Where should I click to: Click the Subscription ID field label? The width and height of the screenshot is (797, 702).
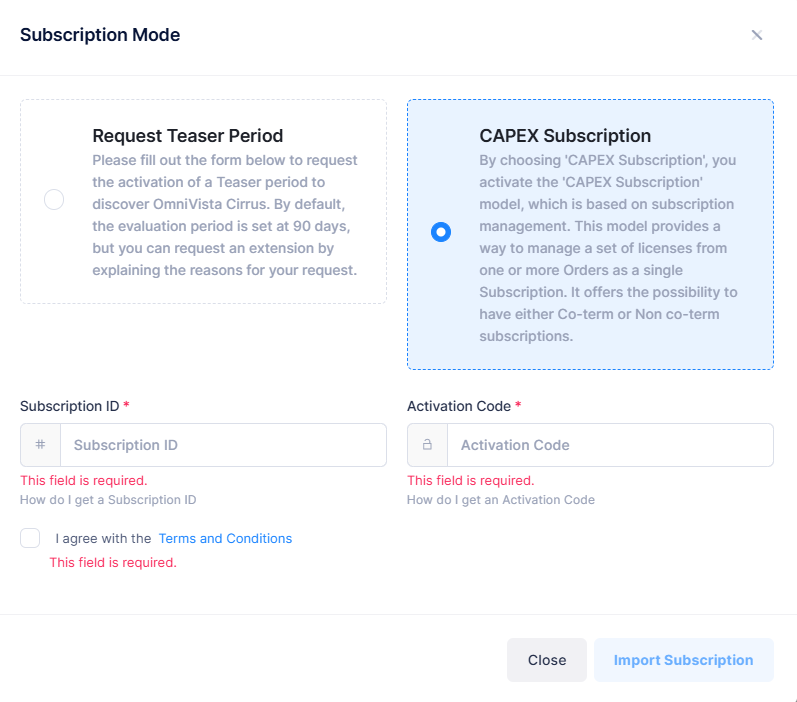(x=69, y=406)
